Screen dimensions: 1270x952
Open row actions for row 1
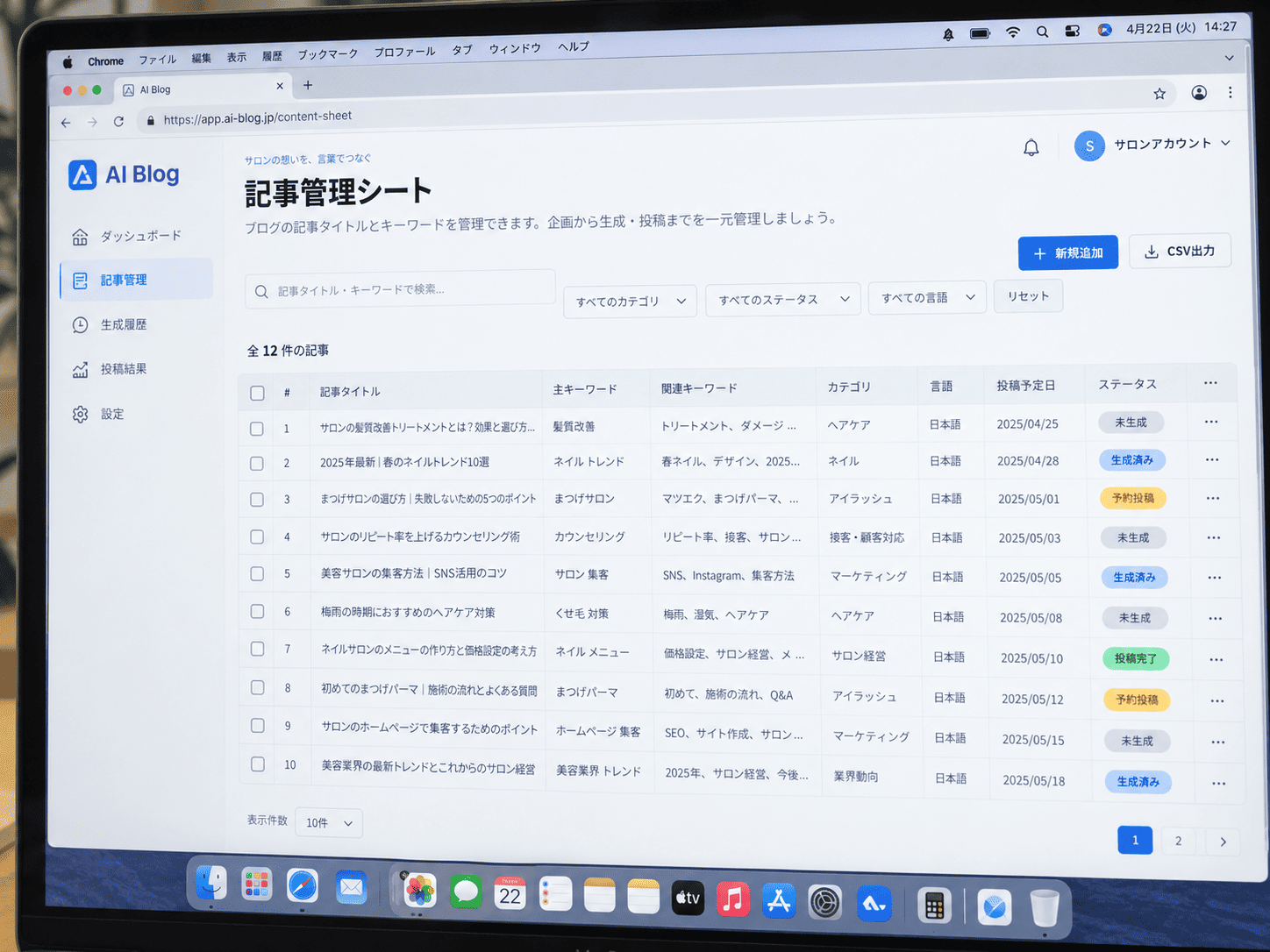tap(1211, 422)
